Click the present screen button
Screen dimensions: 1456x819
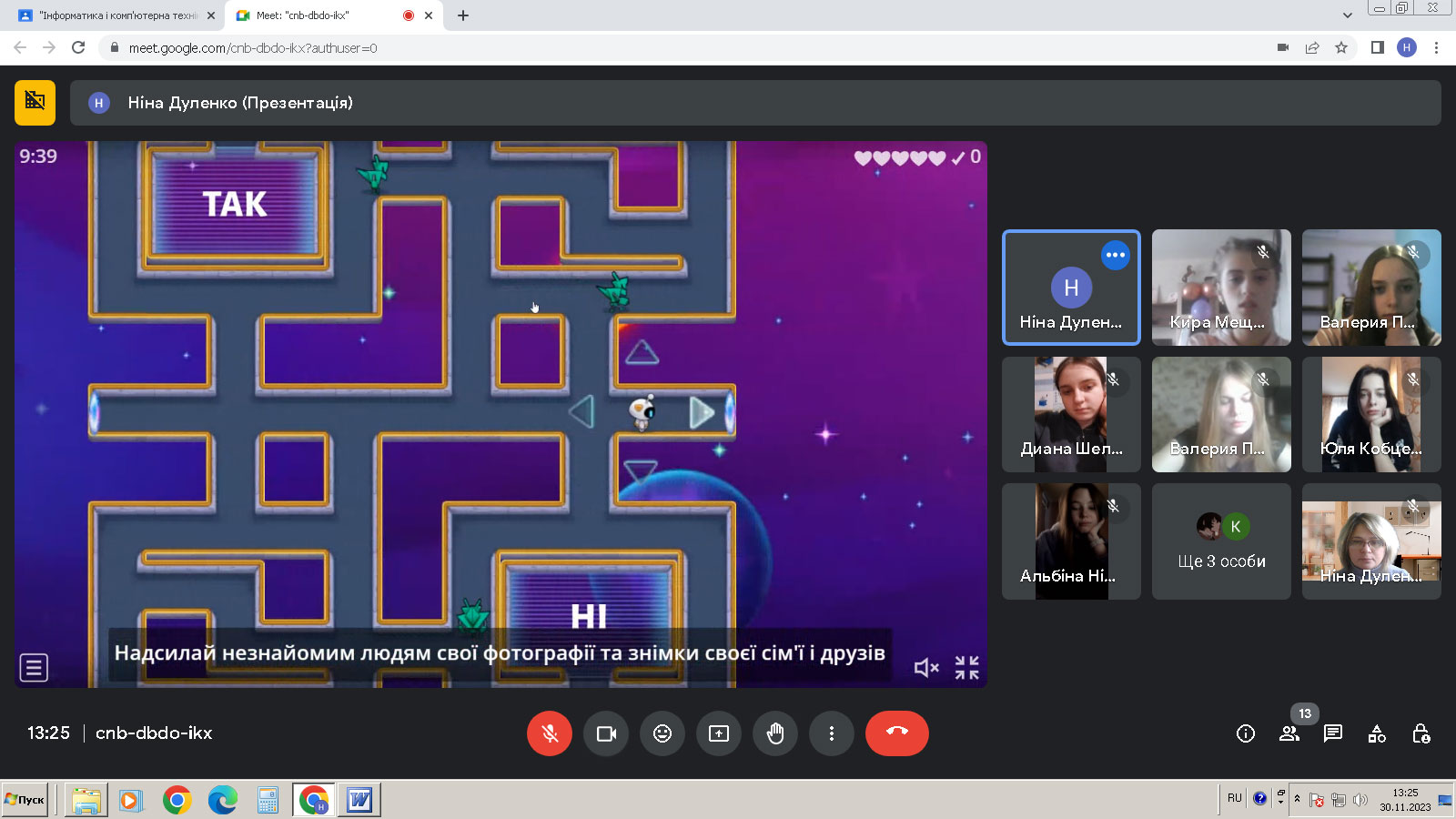tap(719, 733)
